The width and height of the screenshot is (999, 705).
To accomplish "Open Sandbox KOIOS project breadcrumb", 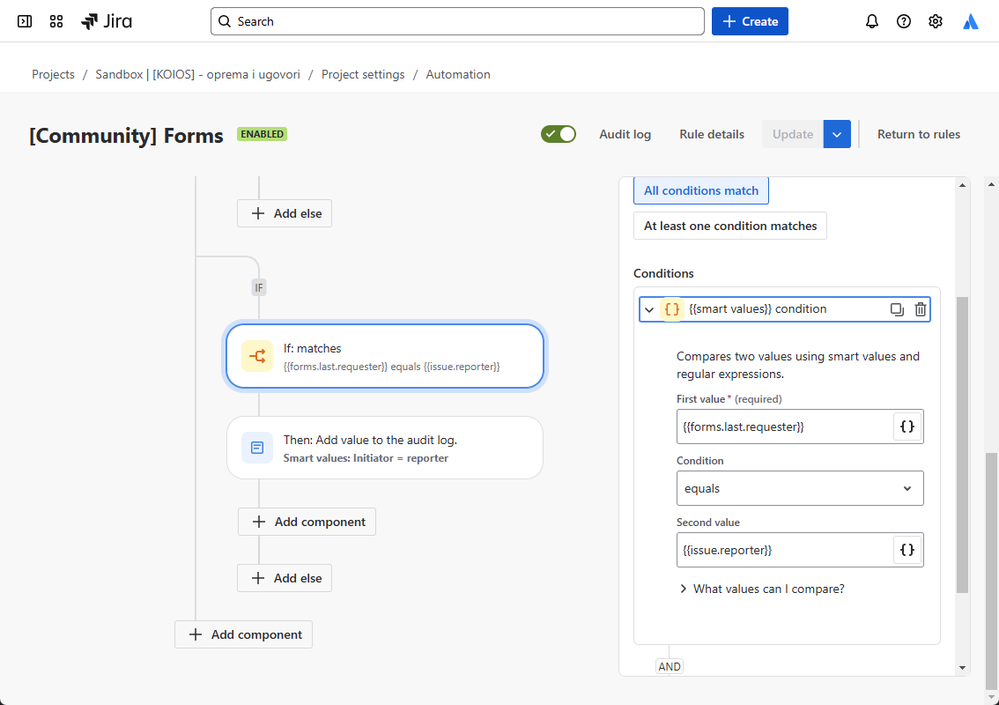I will click(198, 75).
